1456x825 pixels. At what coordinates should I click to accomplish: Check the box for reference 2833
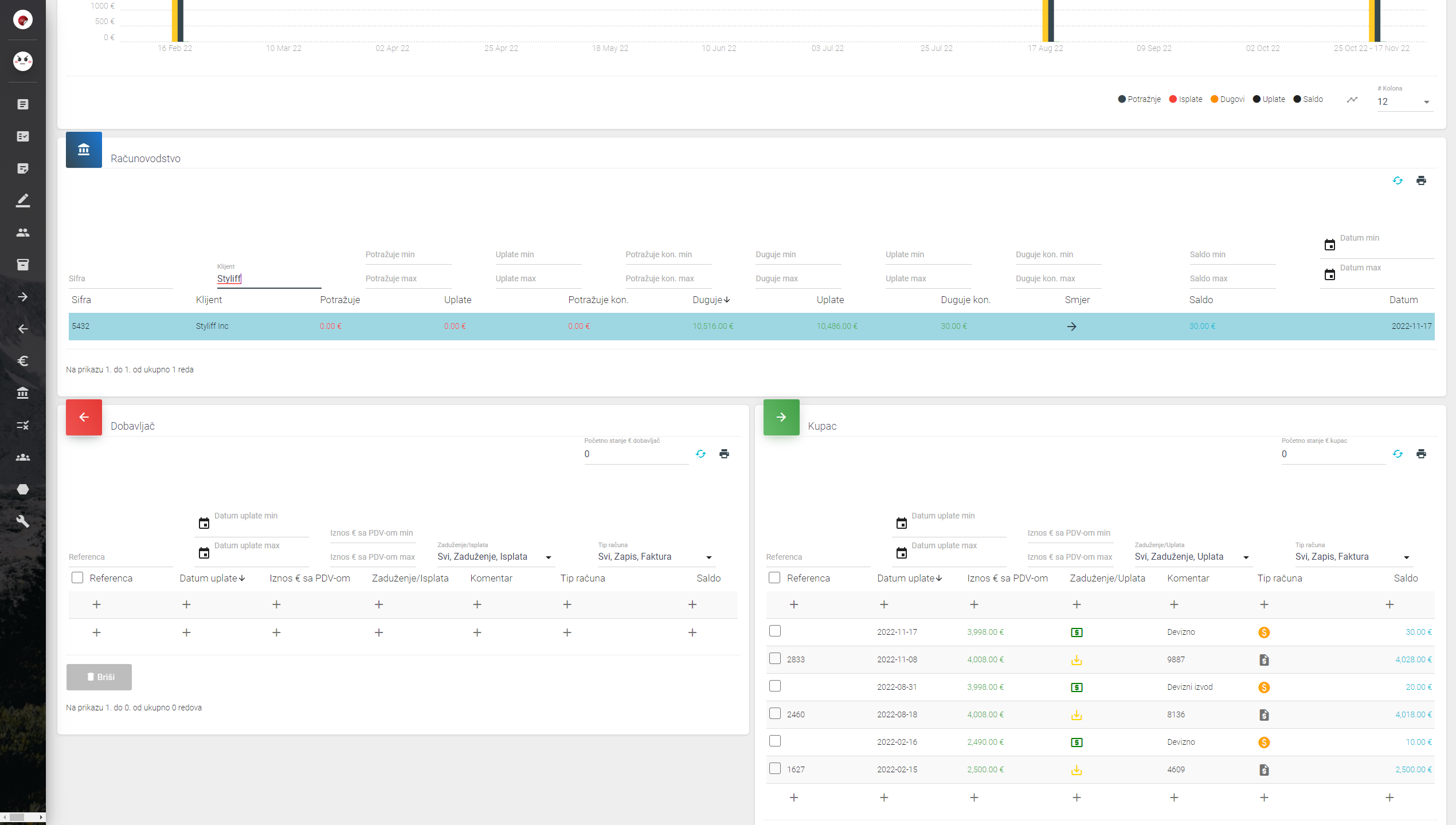point(775,658)
